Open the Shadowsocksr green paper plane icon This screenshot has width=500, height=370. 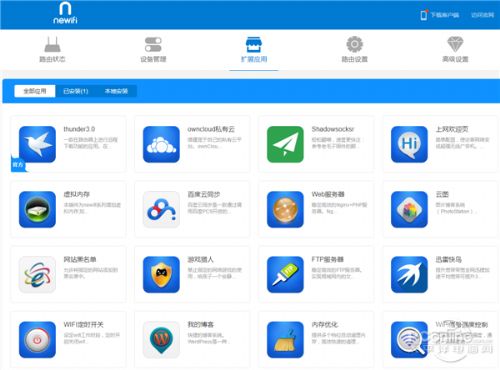click(285, 144)
